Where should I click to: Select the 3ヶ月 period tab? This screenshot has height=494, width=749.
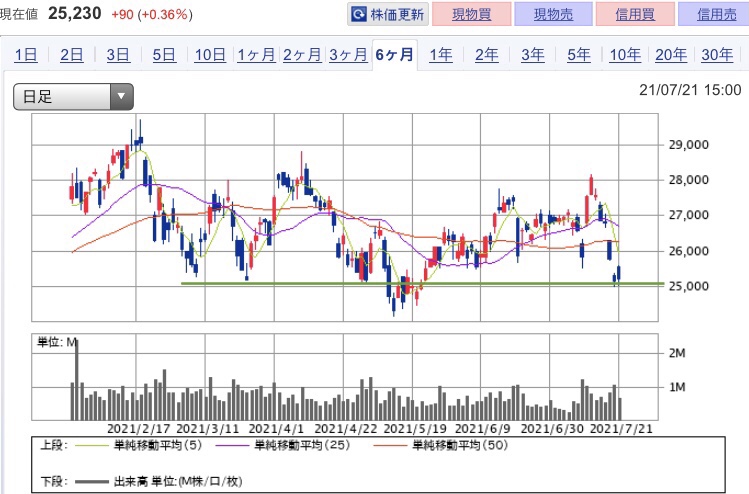[x=348, y=55]
